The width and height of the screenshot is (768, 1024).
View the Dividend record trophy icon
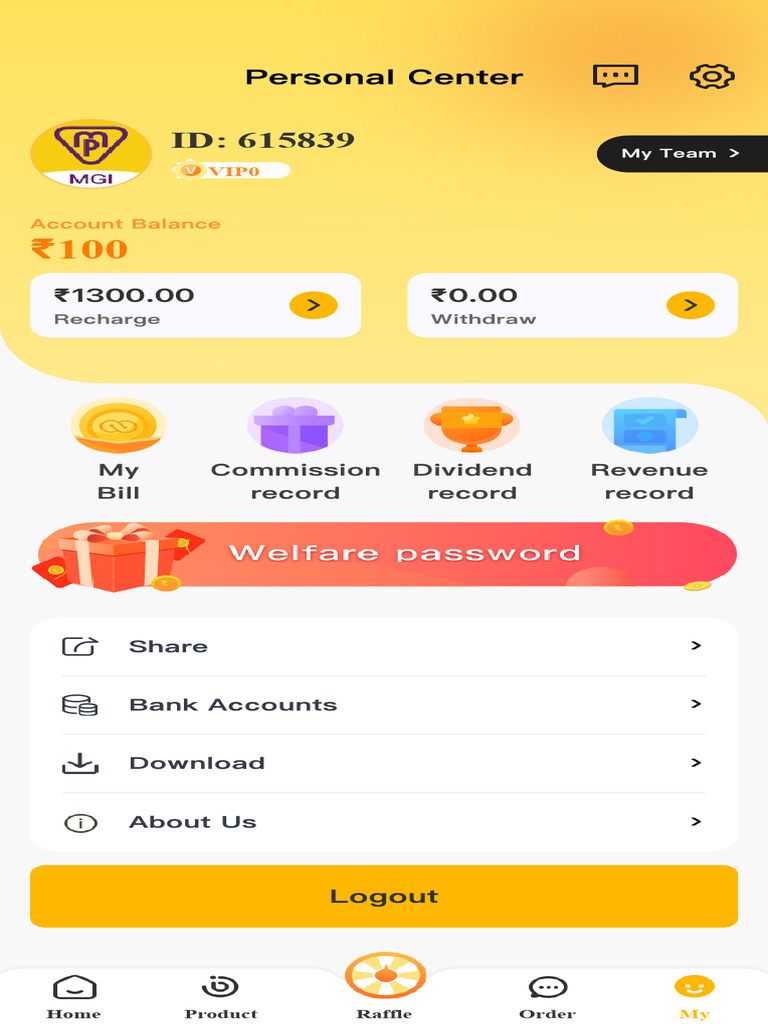point(471,426)
